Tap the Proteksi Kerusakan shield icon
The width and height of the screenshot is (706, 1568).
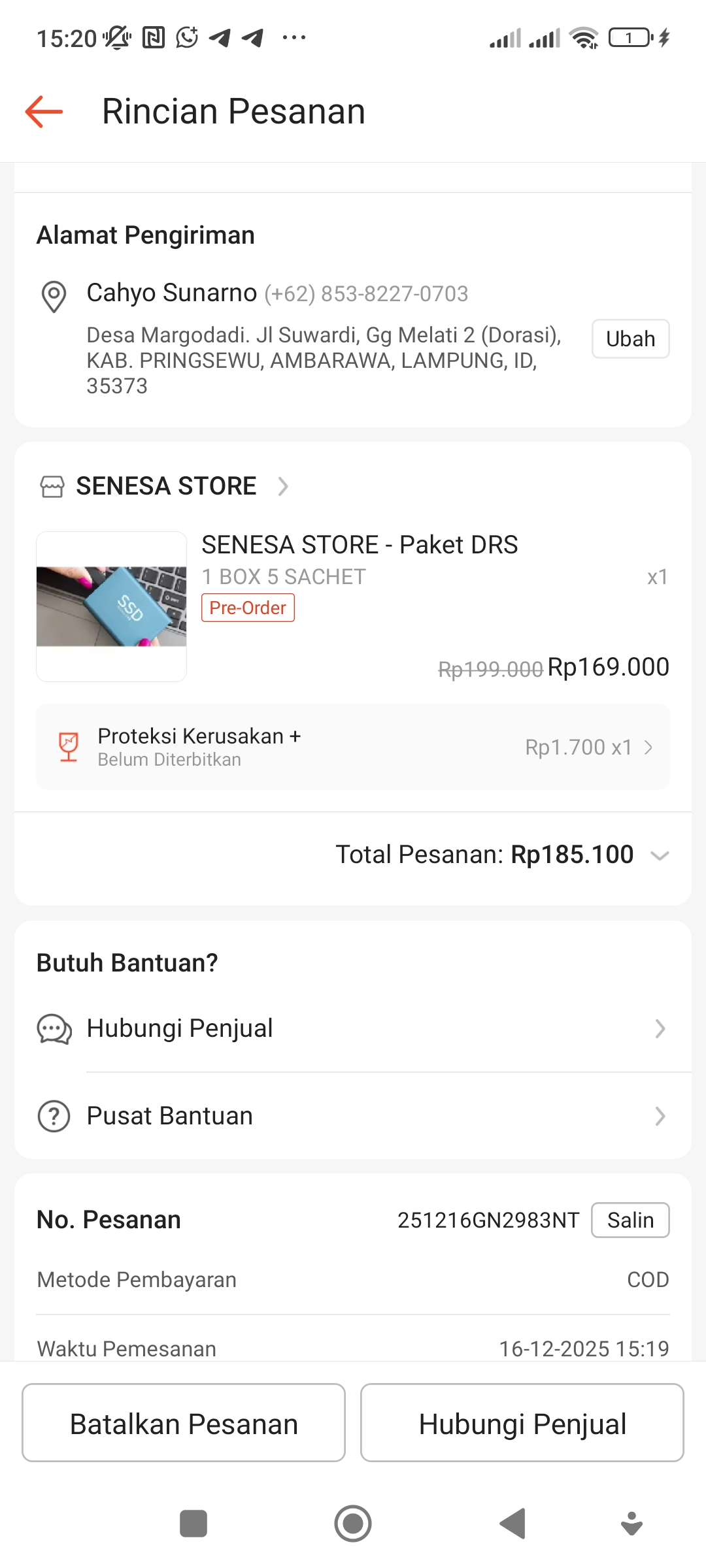[69, 747]
